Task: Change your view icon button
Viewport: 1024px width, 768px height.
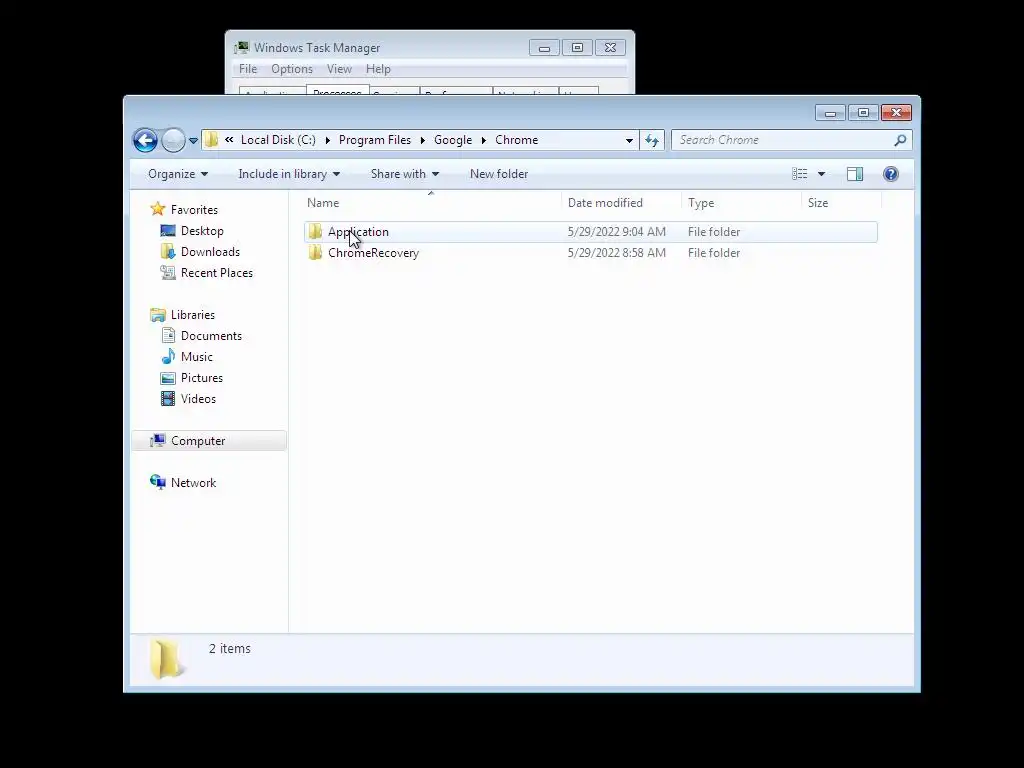Action: [x=799, y=174]
